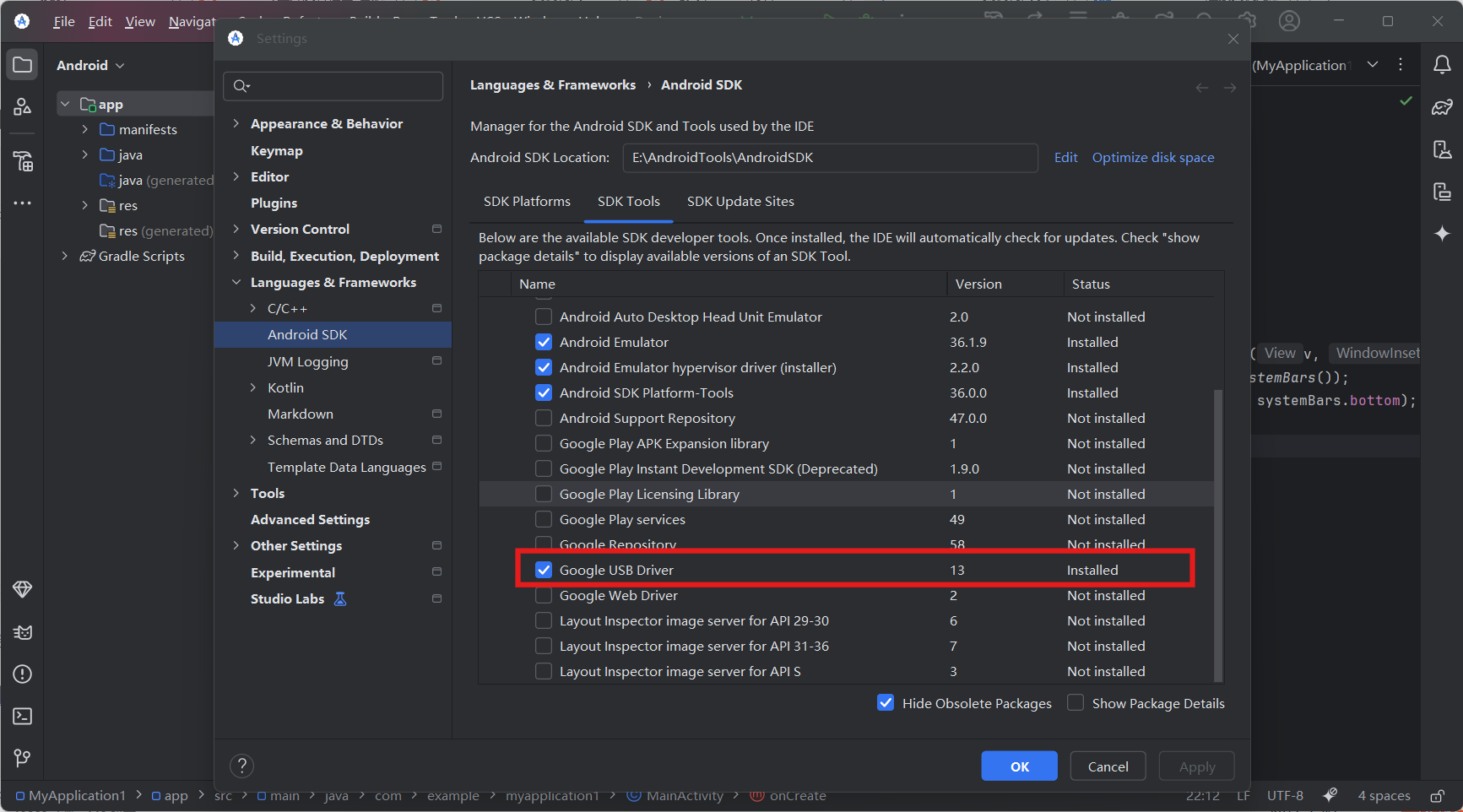Click the vertical ellipsis next to MyApplication
Screen dimensions: 1463x812
(x=1401, y=64)
